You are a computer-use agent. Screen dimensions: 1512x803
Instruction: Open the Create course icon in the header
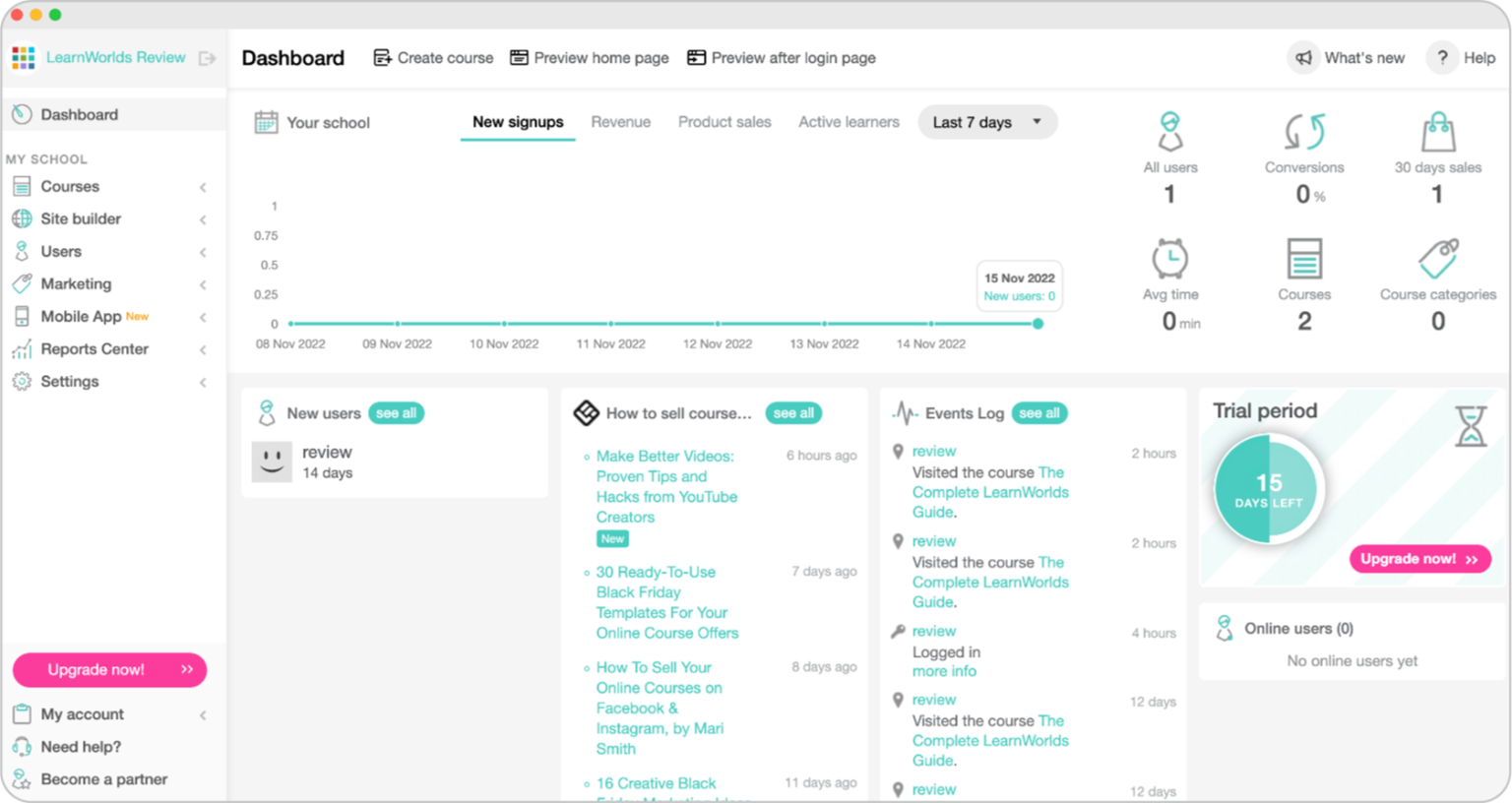(382, 57)
